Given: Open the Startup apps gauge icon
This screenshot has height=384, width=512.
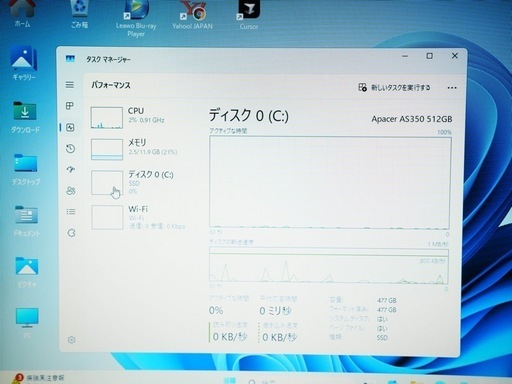Looking at the screenshot, I should tap(71, 170).
